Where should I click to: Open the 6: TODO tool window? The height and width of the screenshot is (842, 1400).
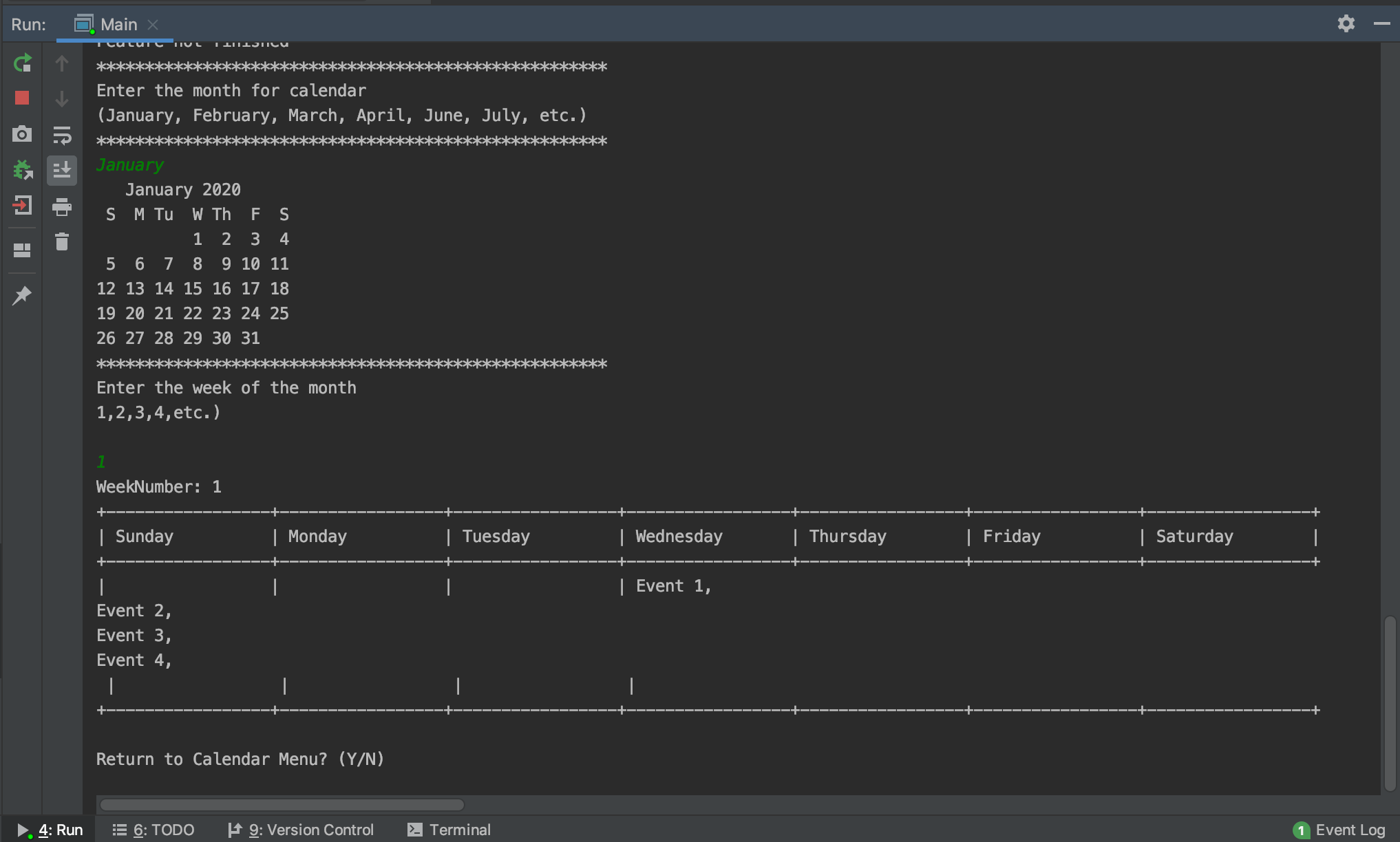coord(153,830)
